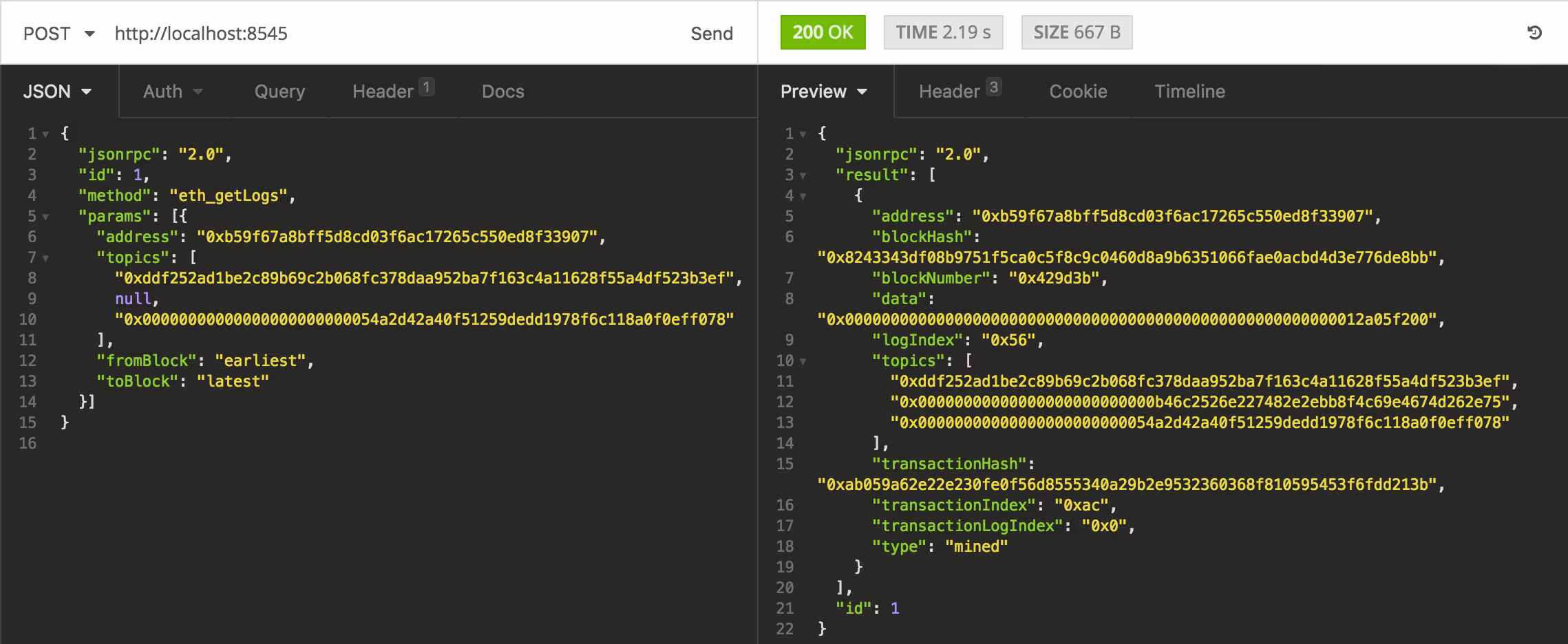Open the POST method dropdown
This screenshot has height=644, width=1568.
click(59, 34)
